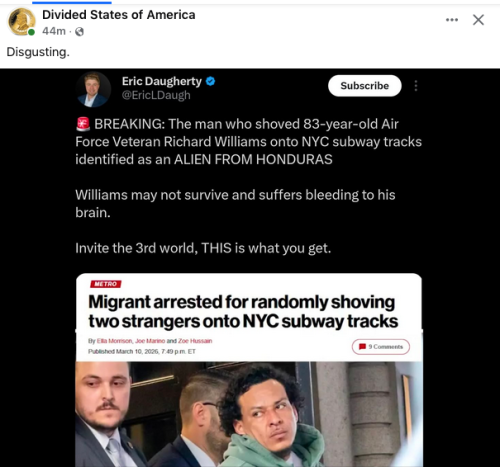Select the red METRO section tag
Viewport: 500px width, 467px height.
[x=106, y=284]
